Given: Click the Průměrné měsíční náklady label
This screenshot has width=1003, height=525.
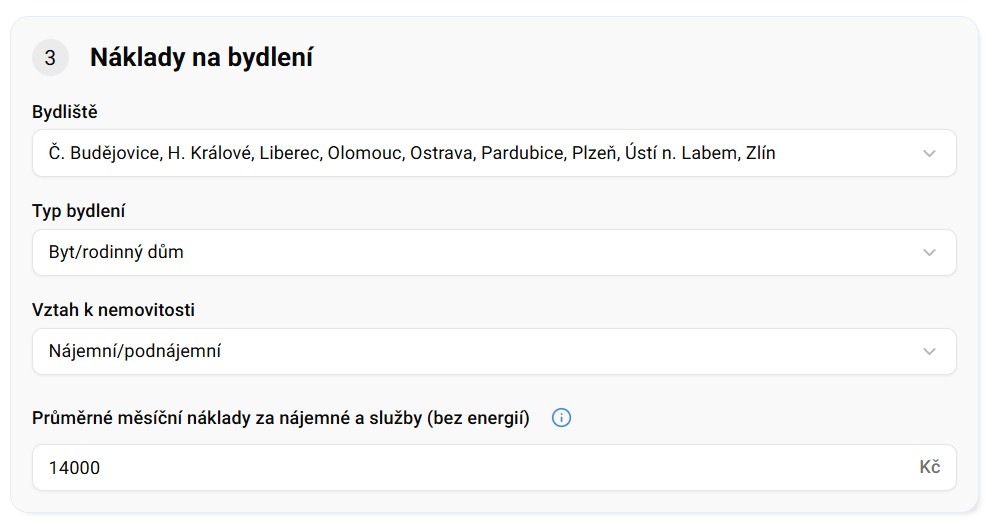Looking at the screenshot, I should [280, 418].
